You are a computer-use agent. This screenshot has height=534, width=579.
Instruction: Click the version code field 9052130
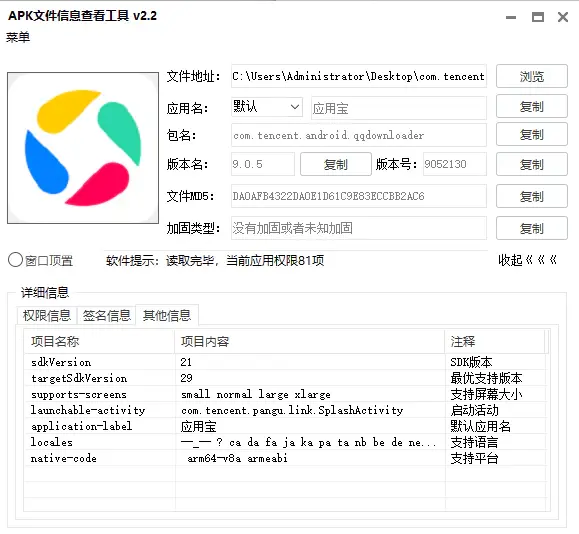[x=455, y=164]
